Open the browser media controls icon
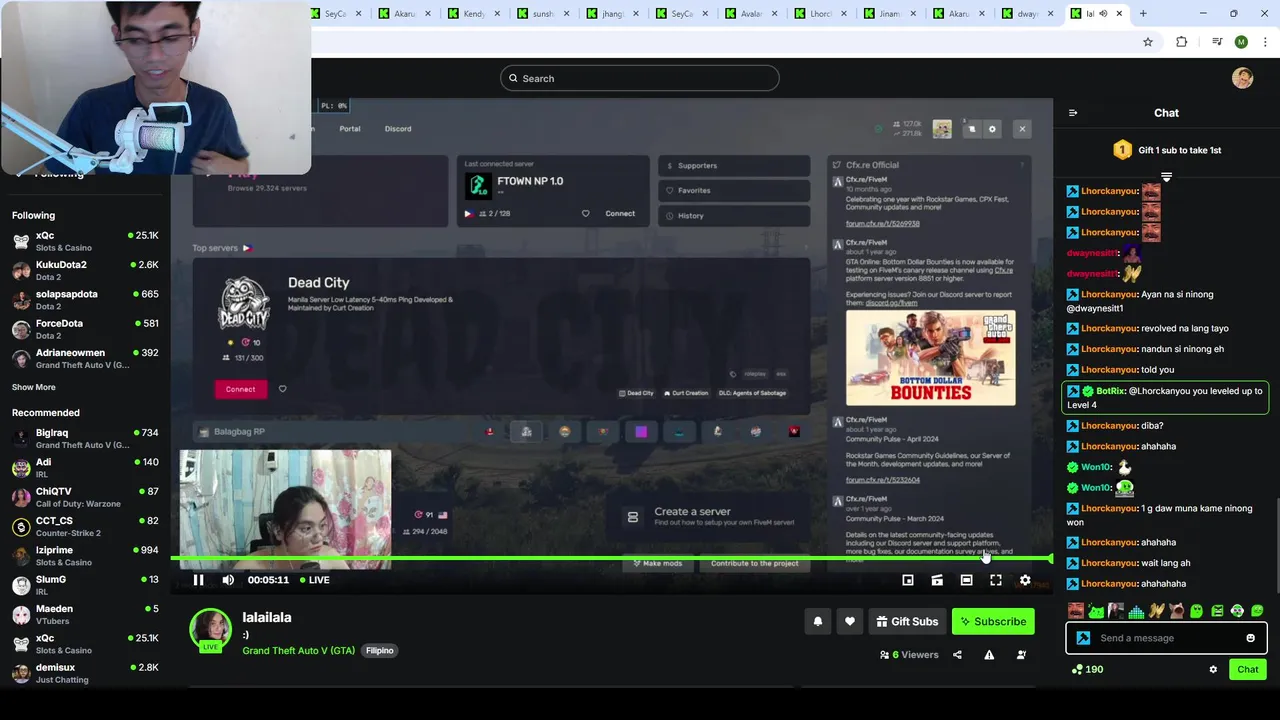This screenshot has height=720, width=1280. pyautogui.click(x=1217, y=42)
